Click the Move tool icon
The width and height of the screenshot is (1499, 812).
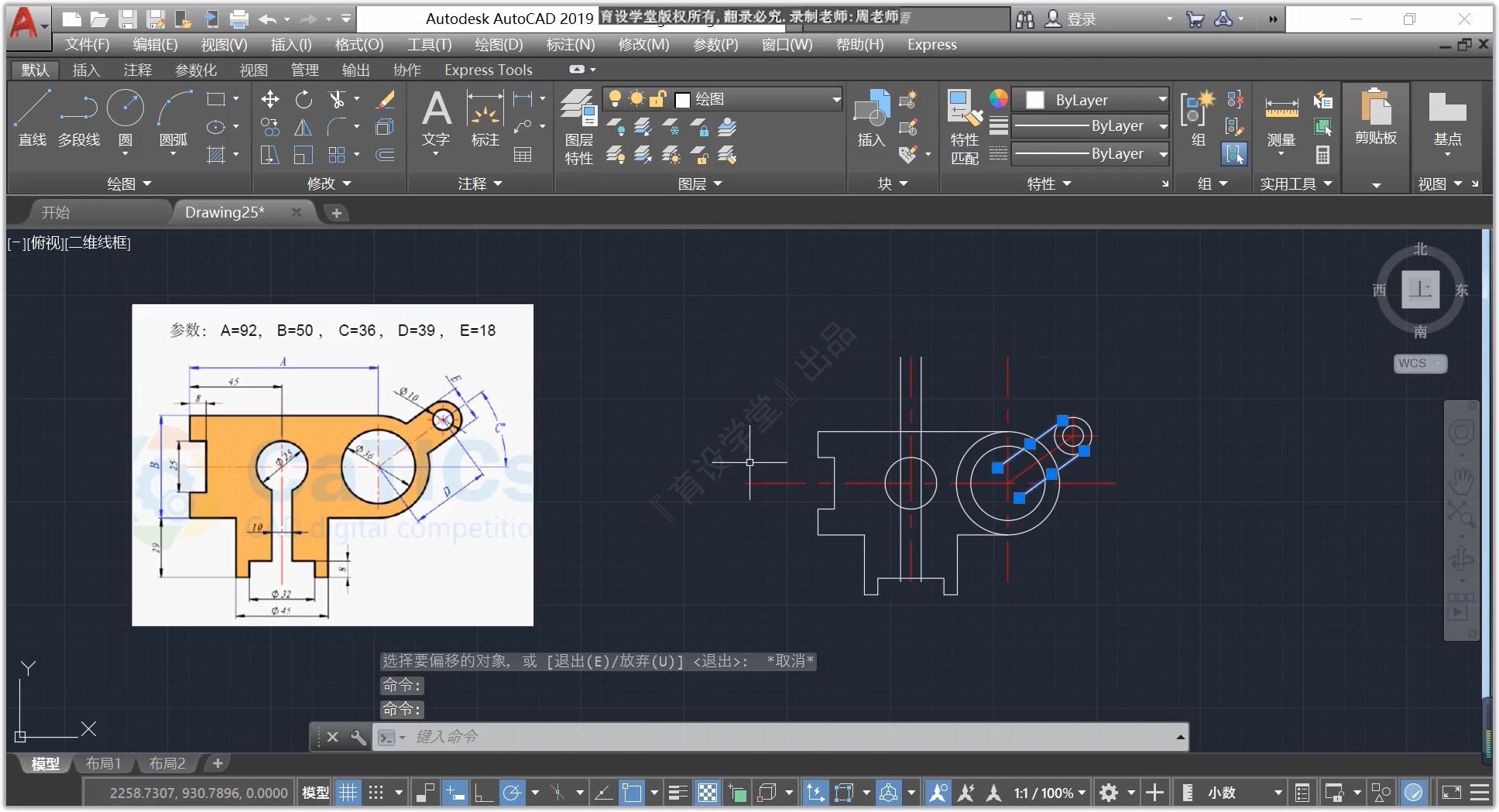pos(269,99)
